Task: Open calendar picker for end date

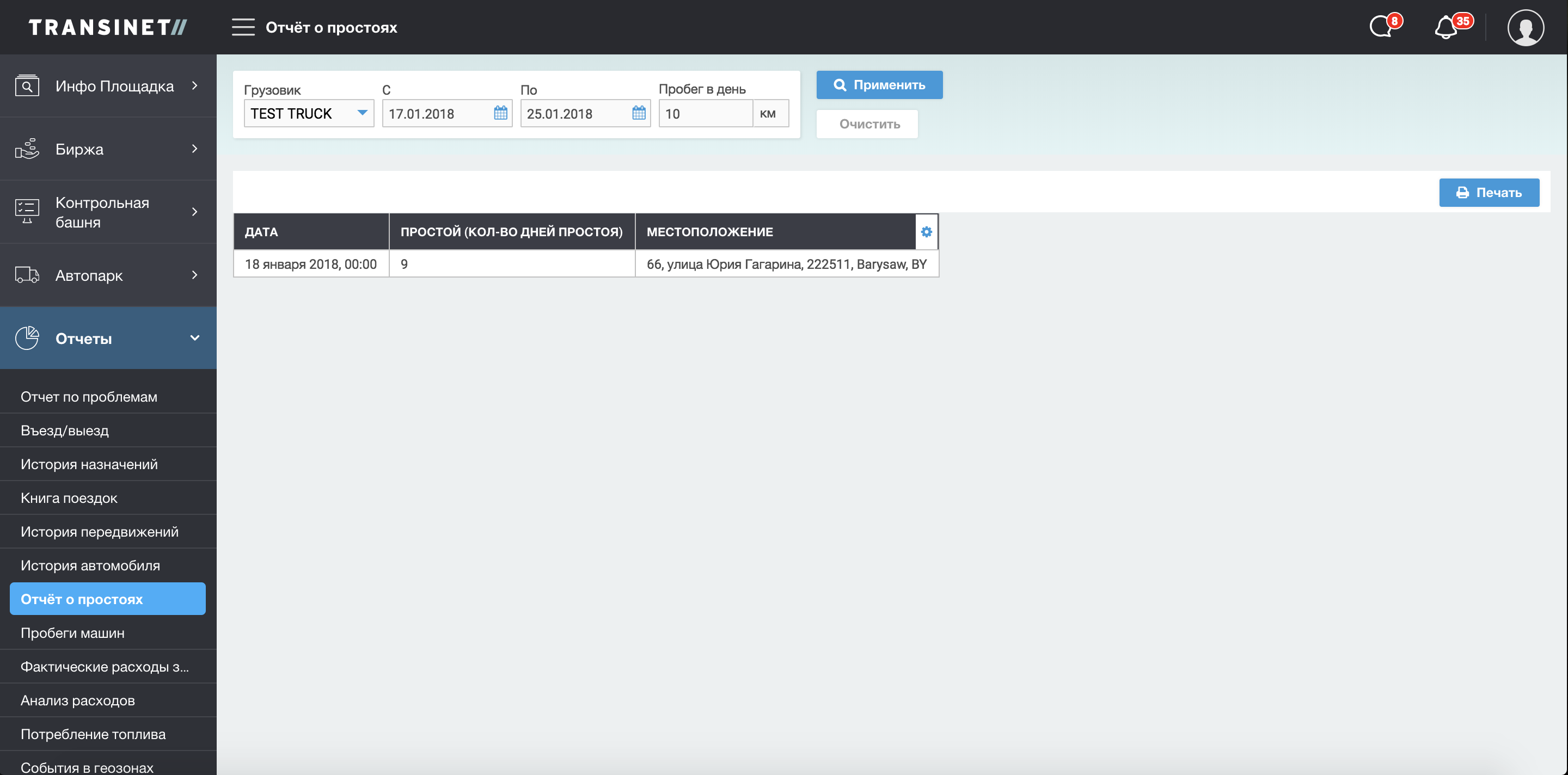Action: pos(639,113)
